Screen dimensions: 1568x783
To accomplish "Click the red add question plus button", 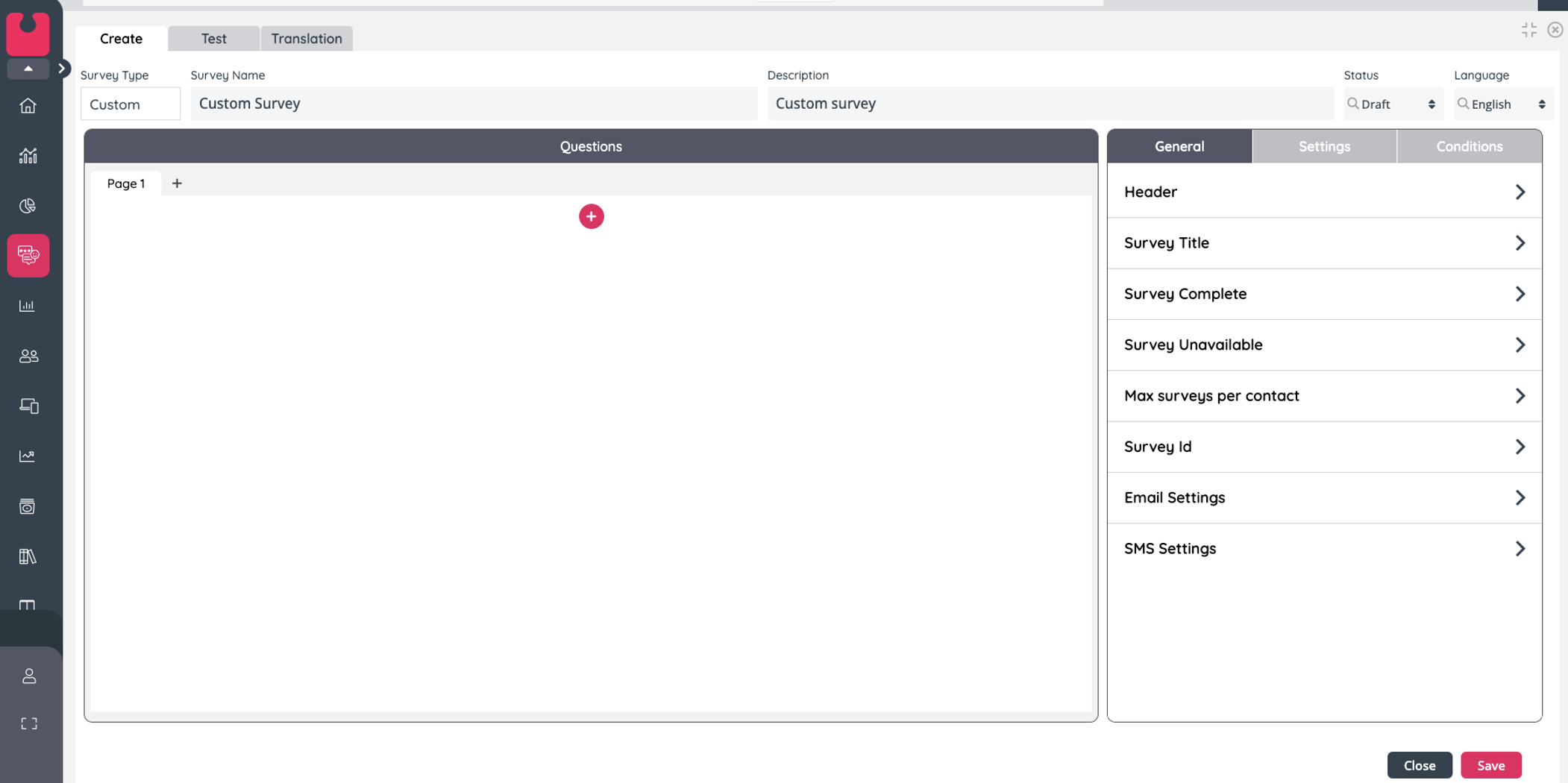I will (x=591, y=216).
